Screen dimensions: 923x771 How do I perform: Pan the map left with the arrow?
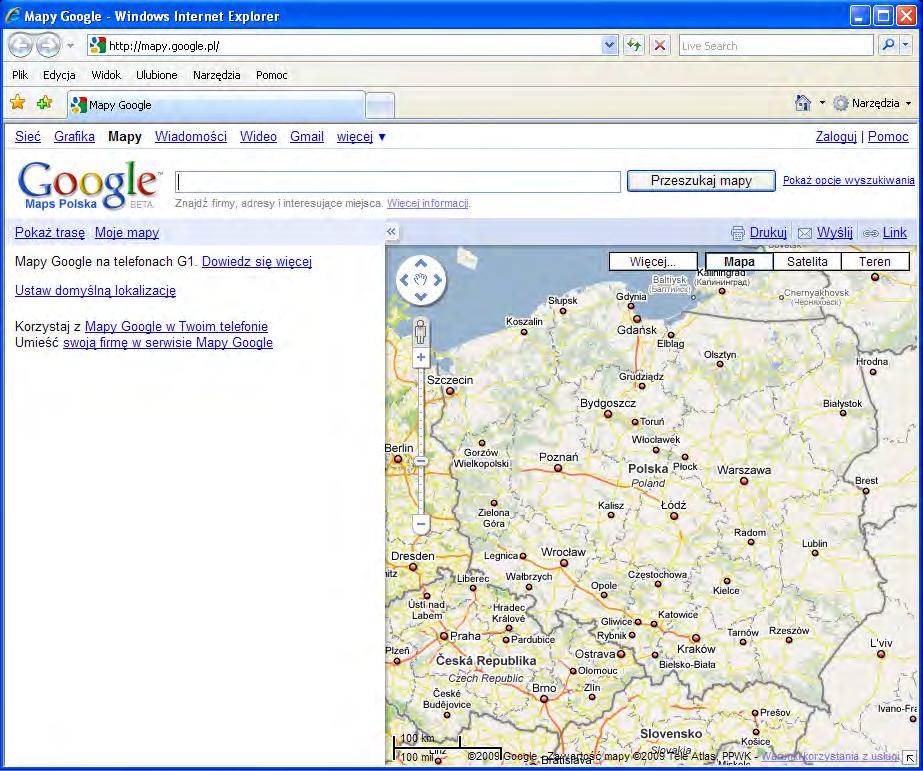[404, 280]
